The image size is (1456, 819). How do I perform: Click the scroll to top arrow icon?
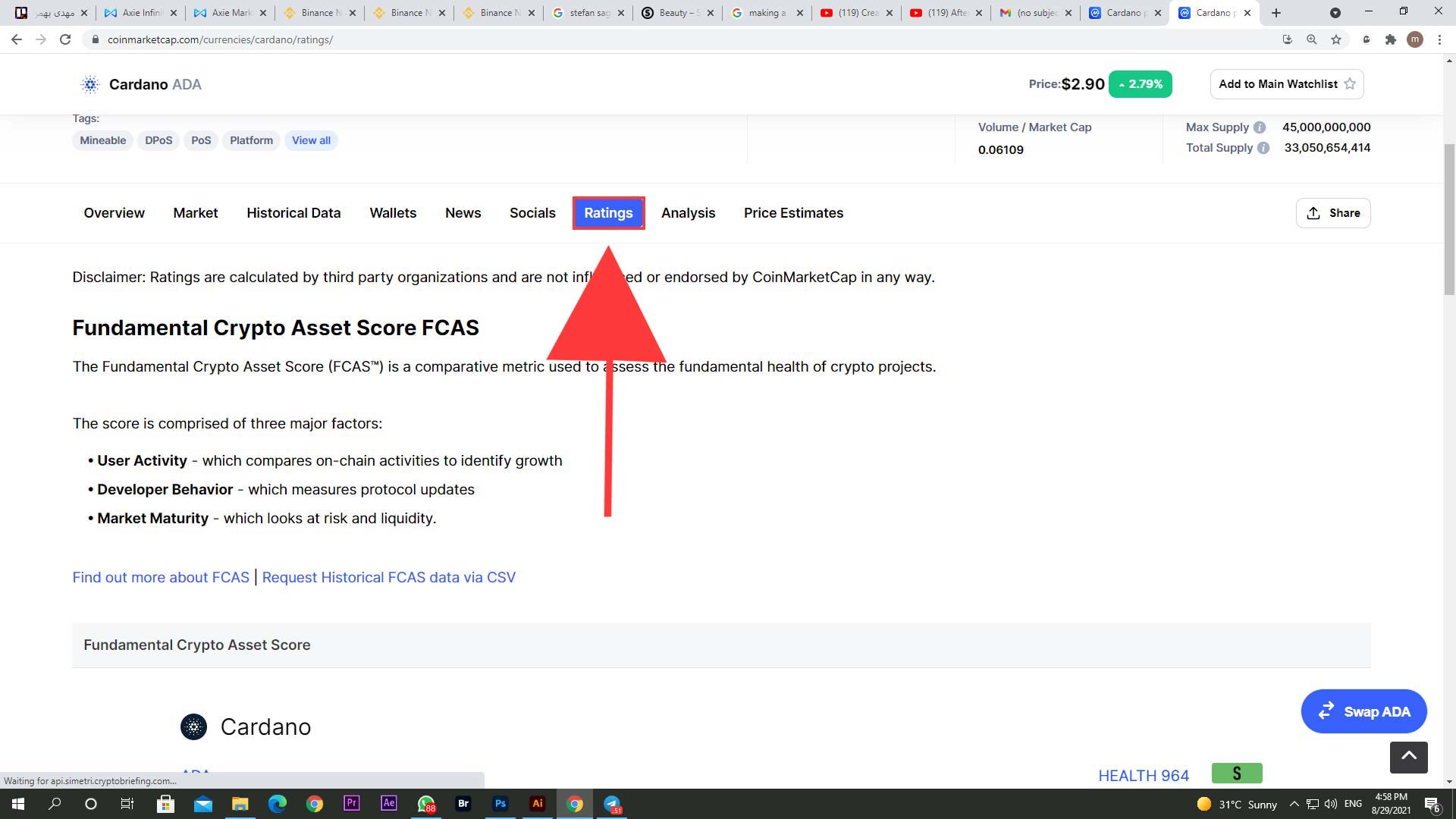[1408, 758]
